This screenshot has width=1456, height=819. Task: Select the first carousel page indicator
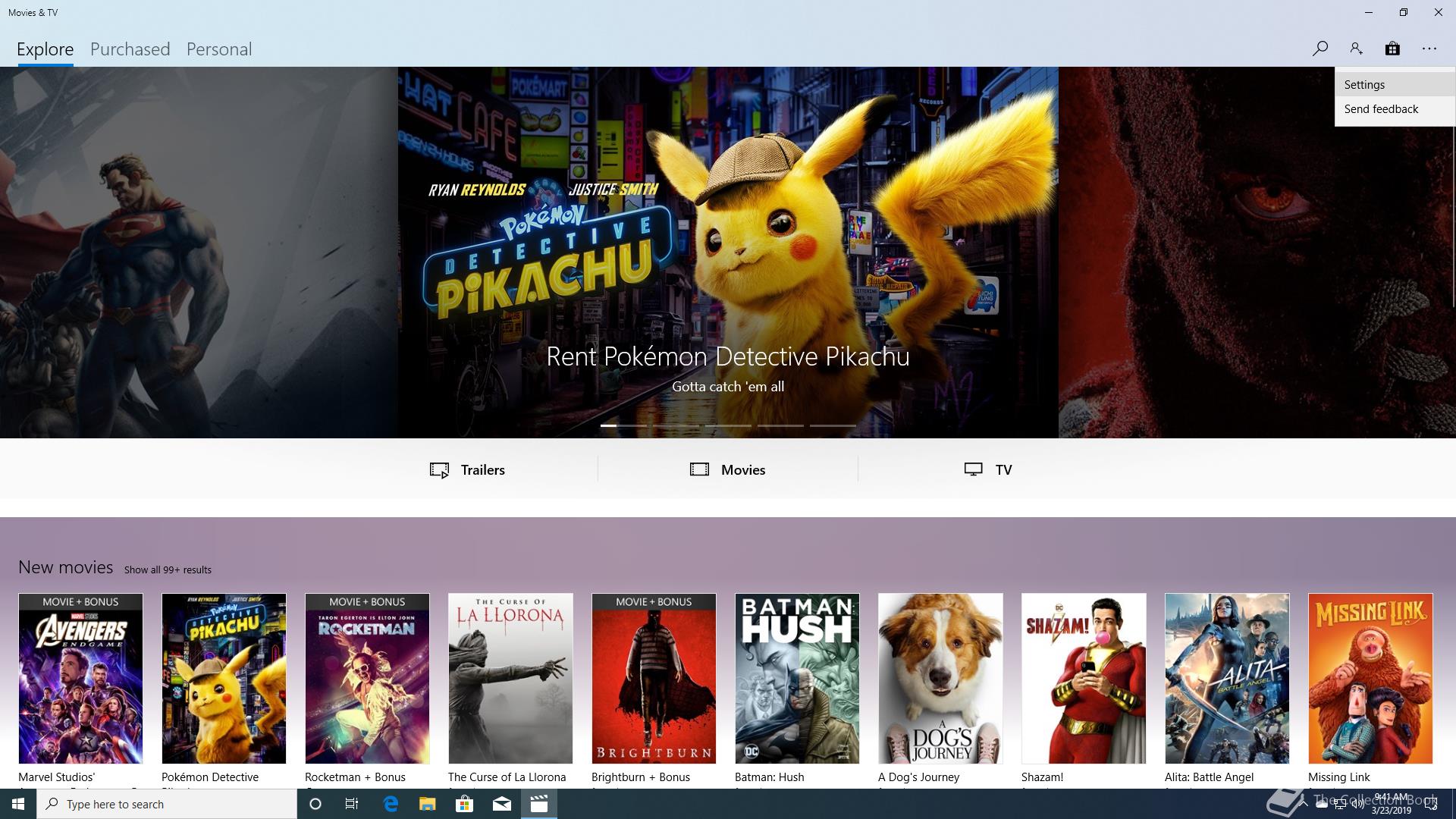[623, 425]
